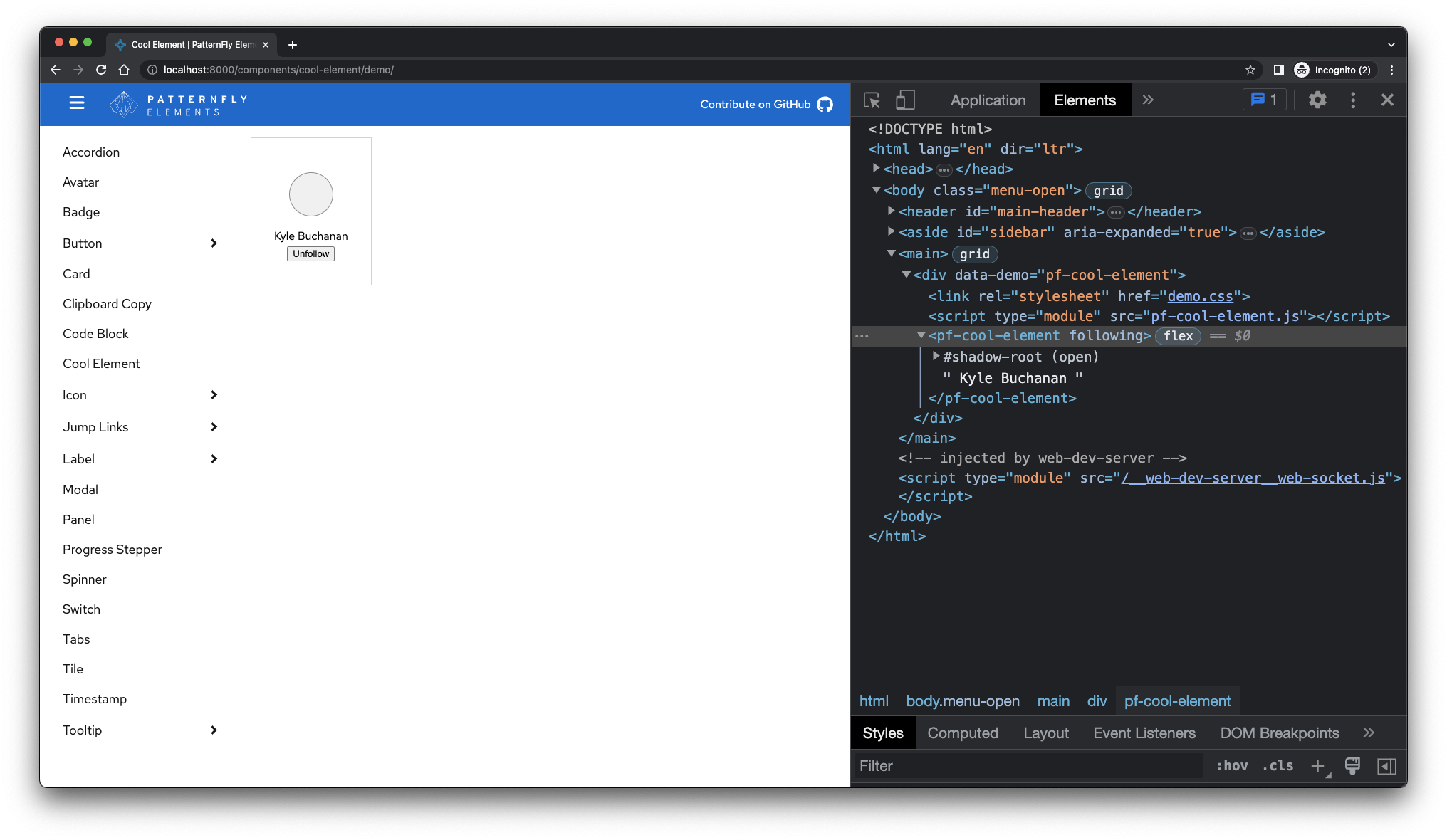Open the console messages counter badge

tap(1263, 100)
